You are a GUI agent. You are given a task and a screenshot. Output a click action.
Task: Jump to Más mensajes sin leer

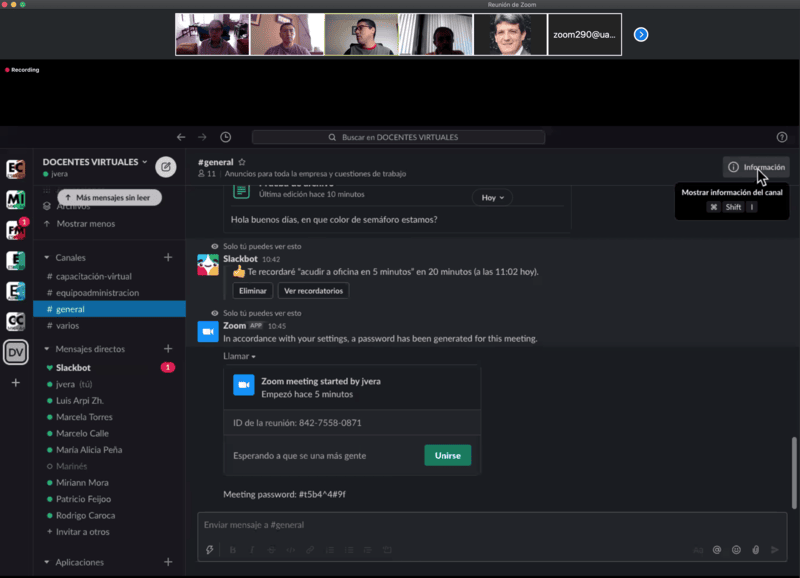click(x=109, y=197)
